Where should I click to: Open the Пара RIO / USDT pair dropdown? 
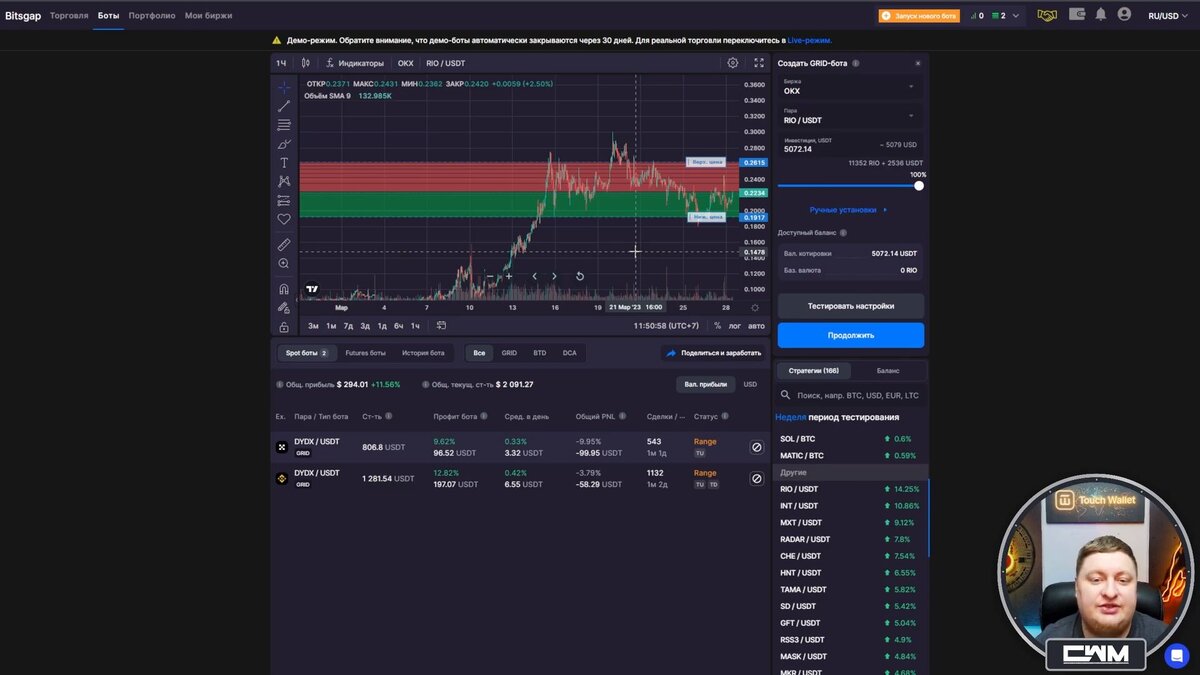tap(851, 116)
